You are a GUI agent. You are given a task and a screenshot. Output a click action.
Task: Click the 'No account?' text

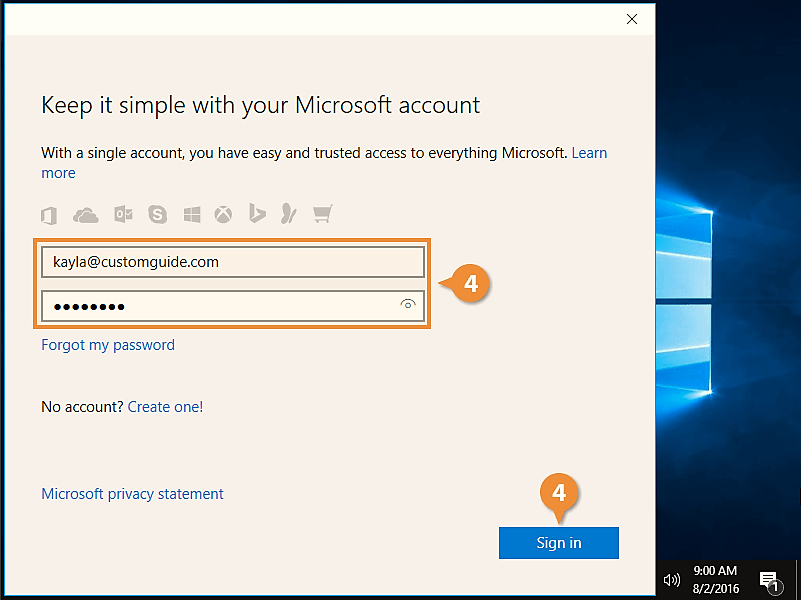click(x=82, y=407)
